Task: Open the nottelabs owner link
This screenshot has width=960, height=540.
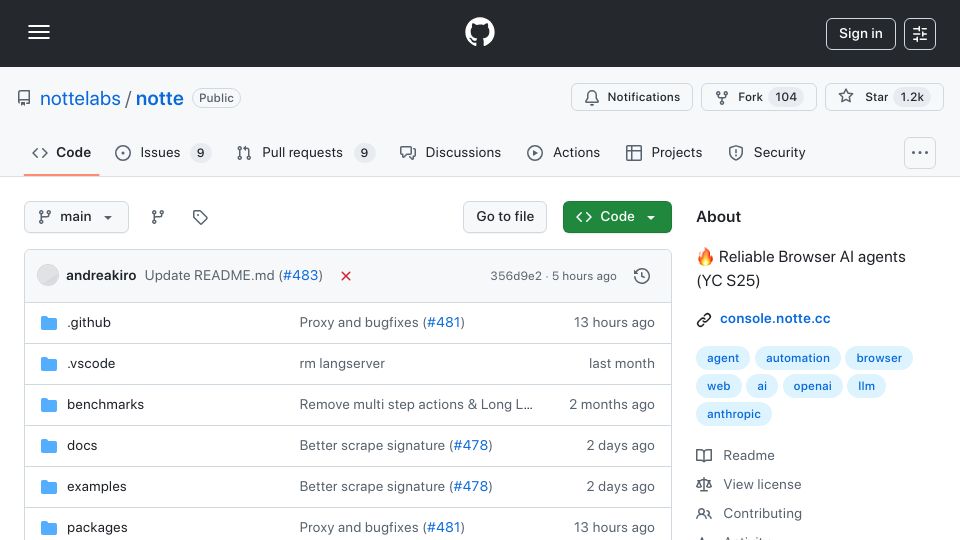Action: pos(80,98)
